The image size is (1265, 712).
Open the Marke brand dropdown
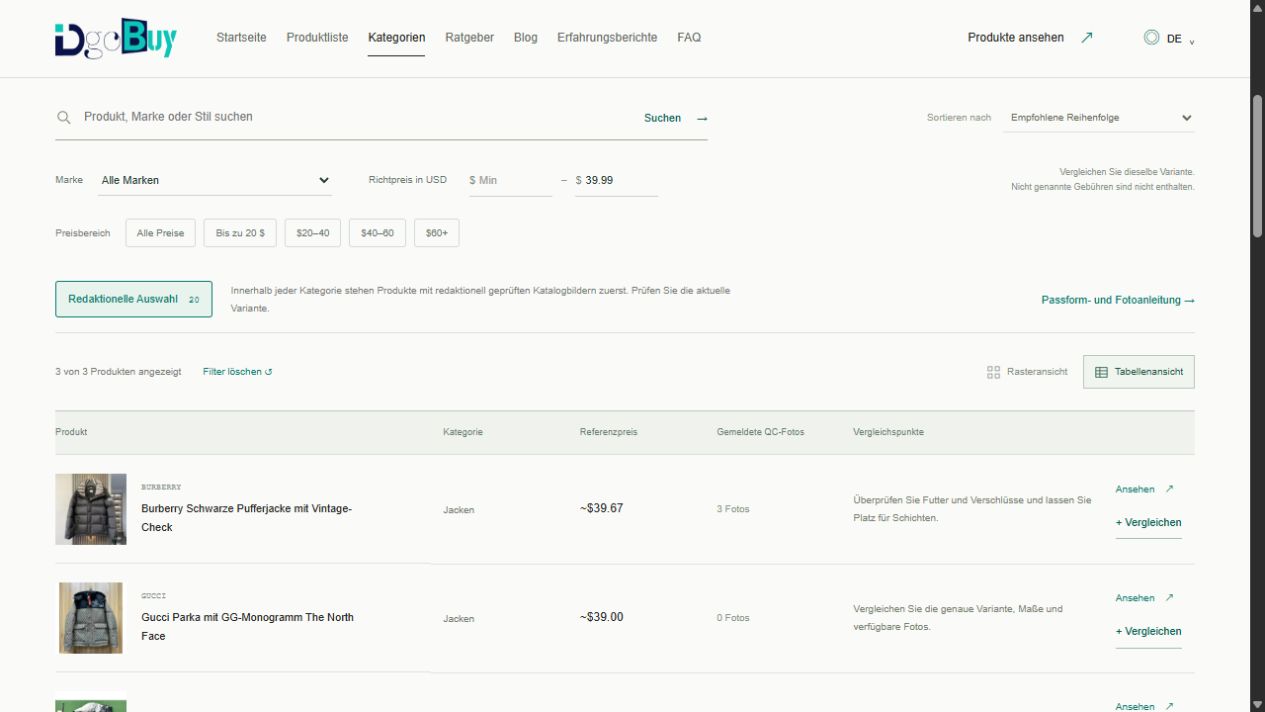216,180
